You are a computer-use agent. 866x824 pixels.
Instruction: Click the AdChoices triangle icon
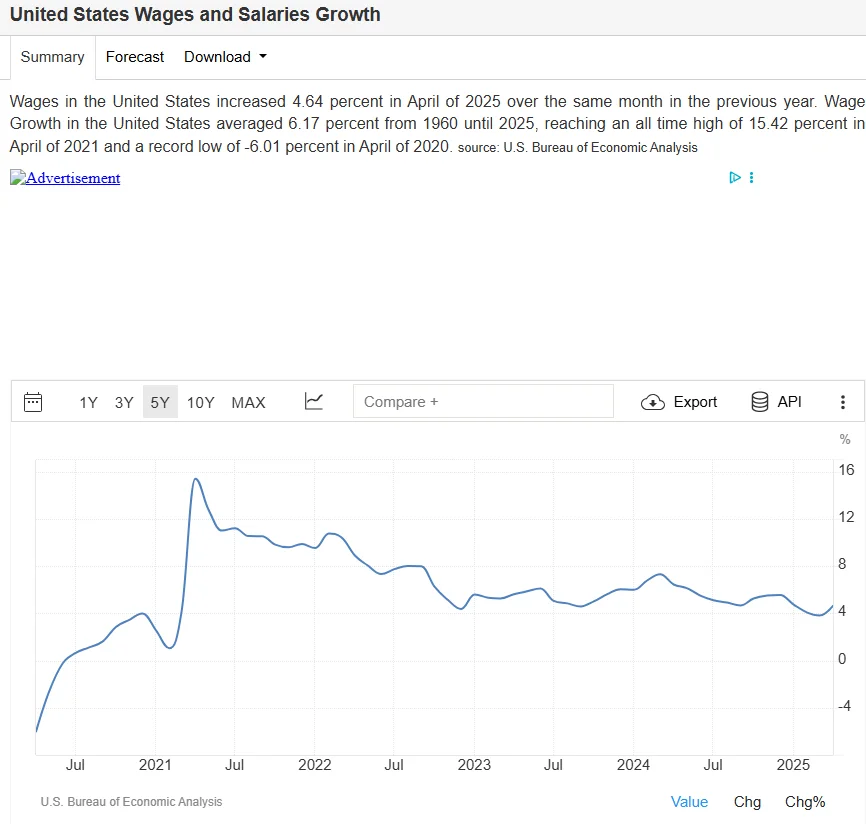coord(735,177)
